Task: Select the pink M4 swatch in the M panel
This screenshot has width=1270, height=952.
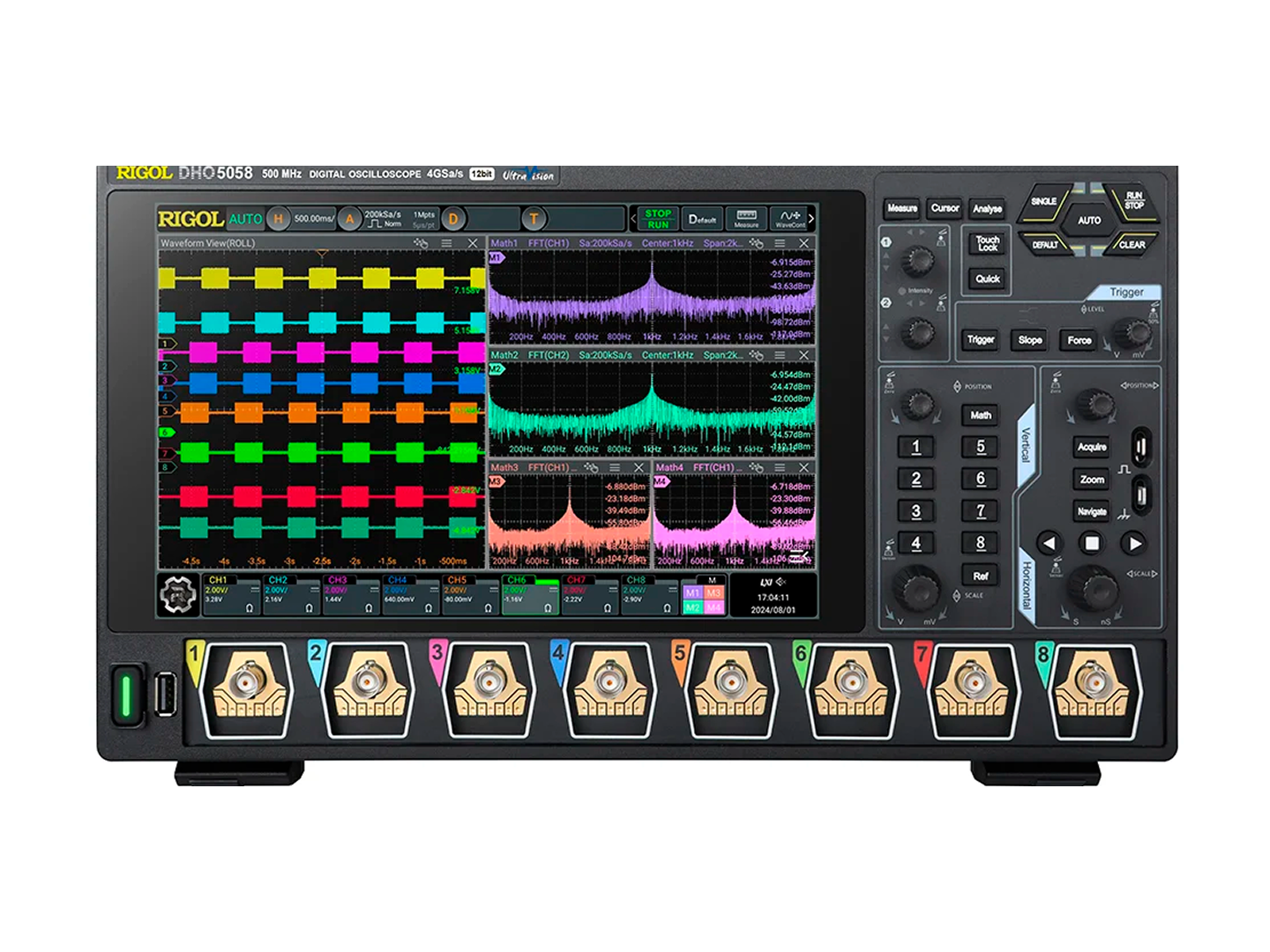Action: coord(713,607)
